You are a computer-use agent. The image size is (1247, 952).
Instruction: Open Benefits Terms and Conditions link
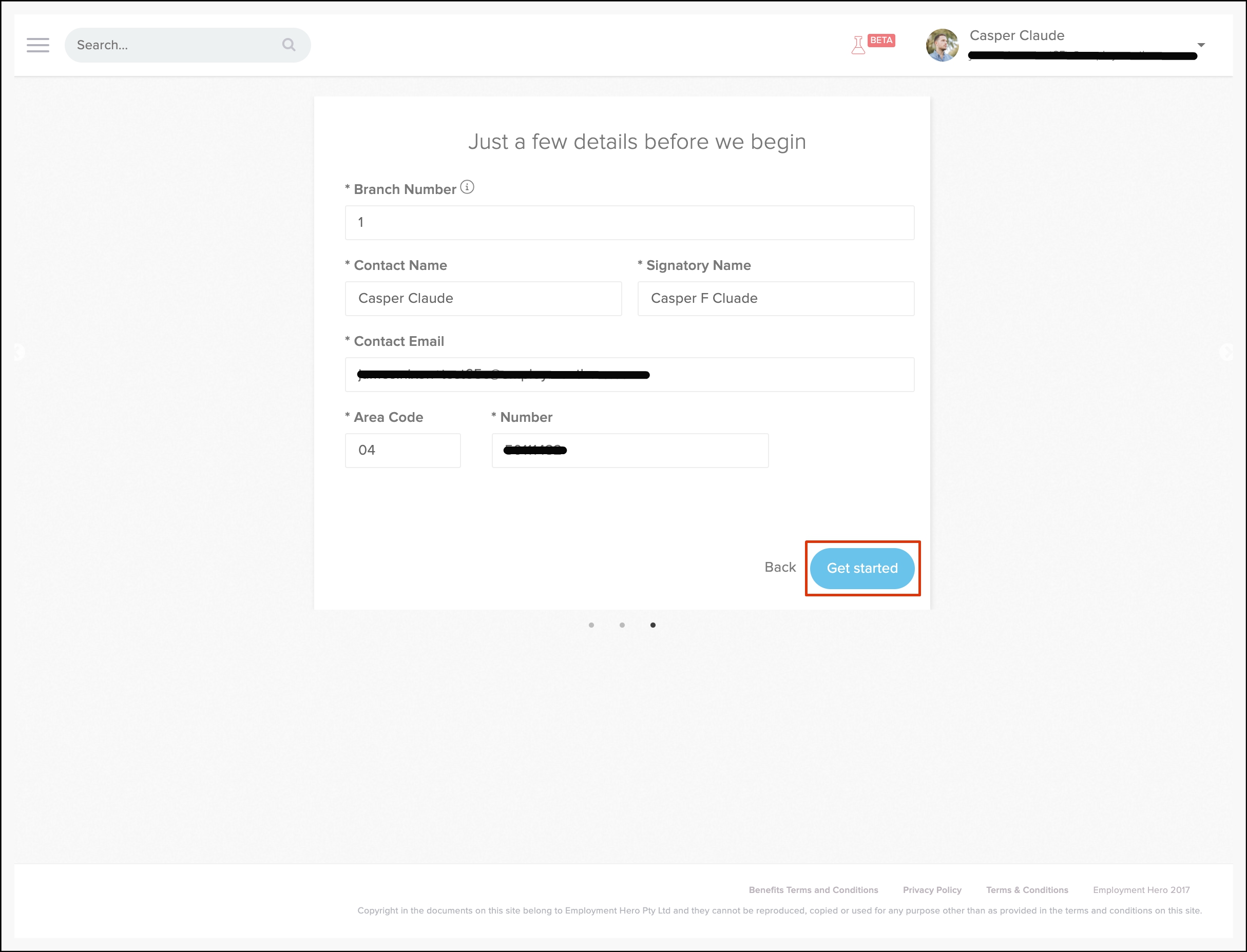click(x=813, y=890)
